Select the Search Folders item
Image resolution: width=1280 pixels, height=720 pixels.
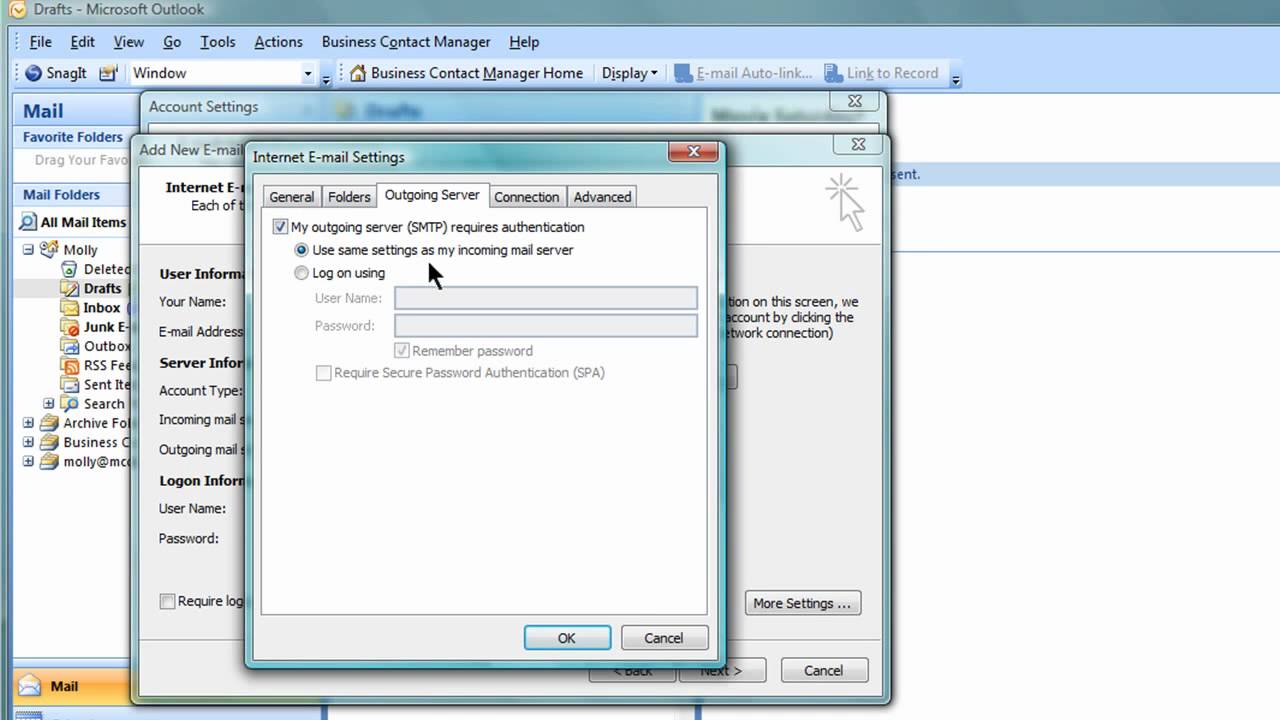point(93,404)
